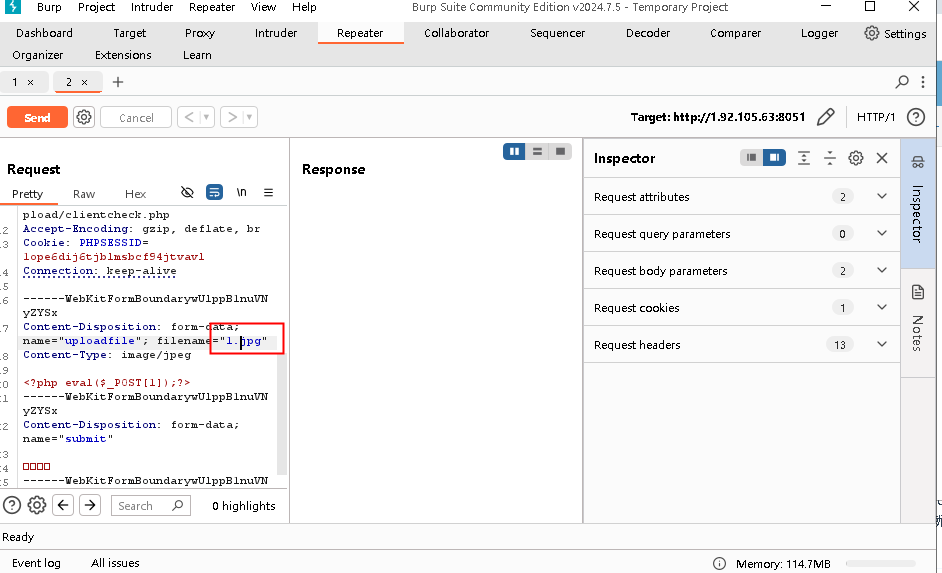Add new Repeater tab plus icon
Screen dimensions: 942x573
tap(118, 82)
